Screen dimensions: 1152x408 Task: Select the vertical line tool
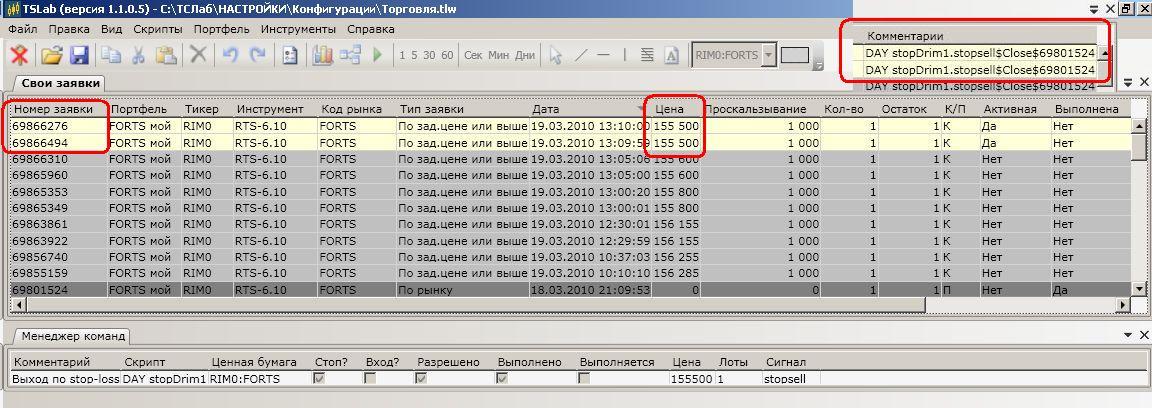tap(624, 55)
